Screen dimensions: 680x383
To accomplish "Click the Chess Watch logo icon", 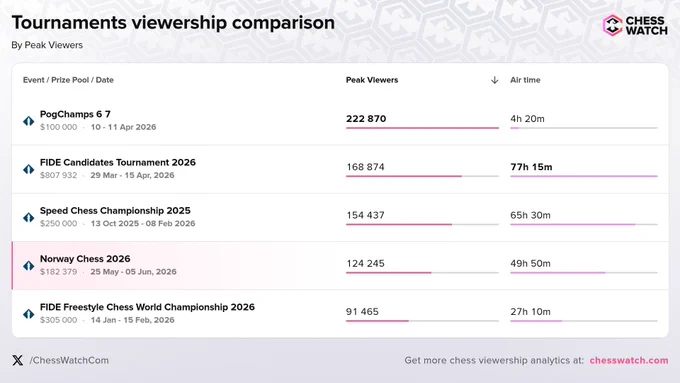I will point(612,25).
